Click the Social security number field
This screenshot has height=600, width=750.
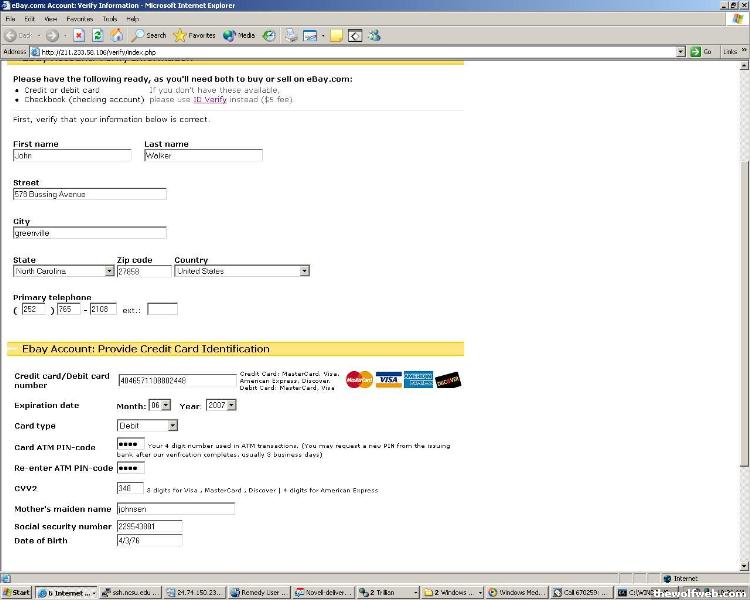[x=149, y=526]
